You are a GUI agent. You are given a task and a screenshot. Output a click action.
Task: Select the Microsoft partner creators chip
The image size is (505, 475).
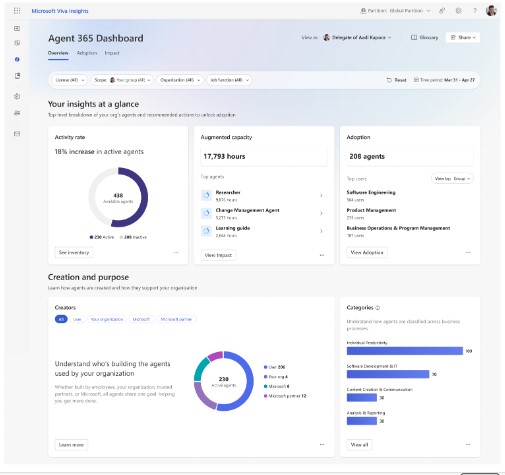tap(176, 319)
